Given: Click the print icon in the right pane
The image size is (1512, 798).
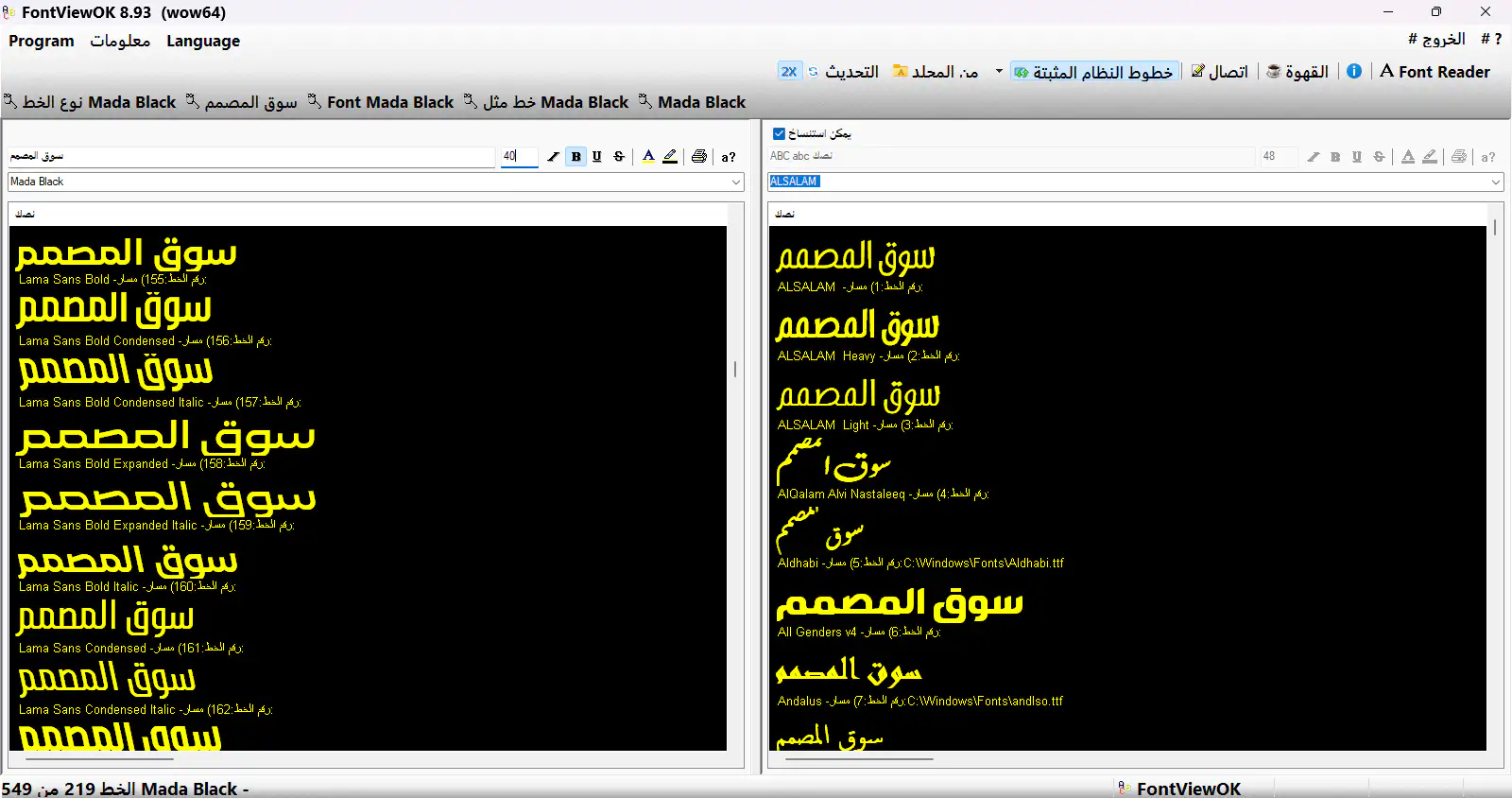Looking at the screenshot, I should point(1459,157).
